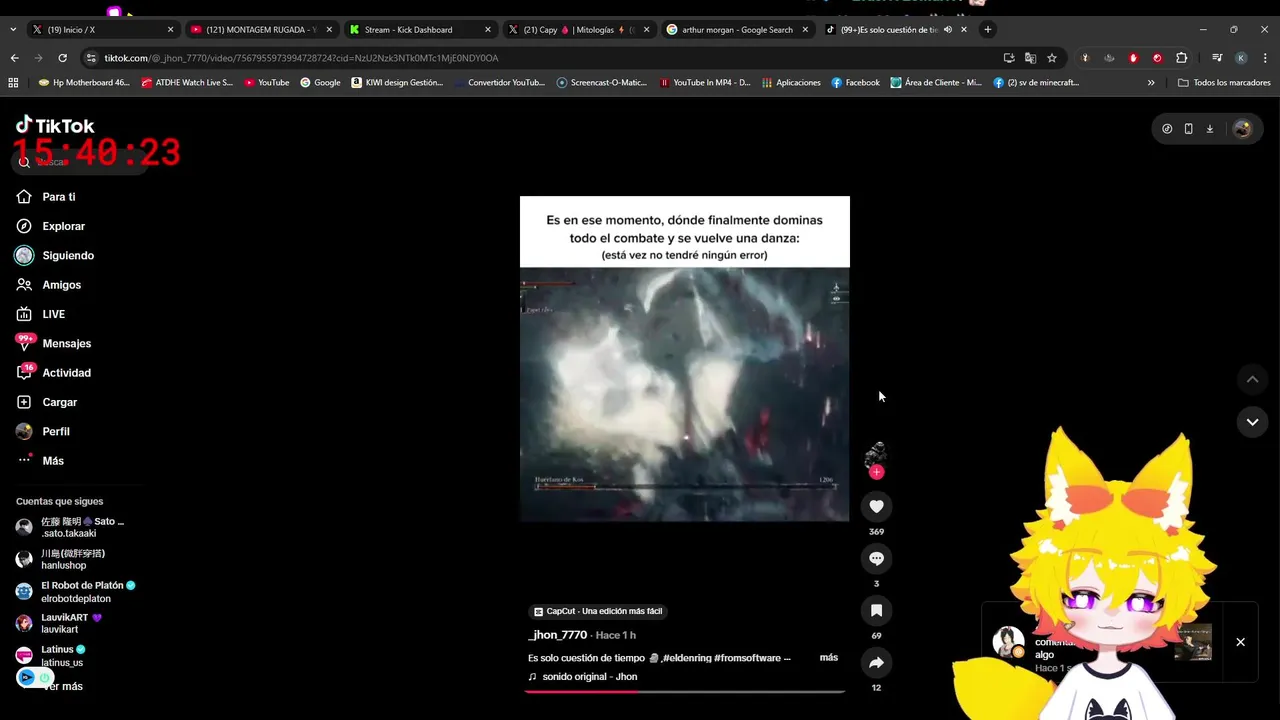Viewport: 1280px width, 720px height.
Task: Click the CapCut Una edición más fácil tag
Action: [597, 611]
